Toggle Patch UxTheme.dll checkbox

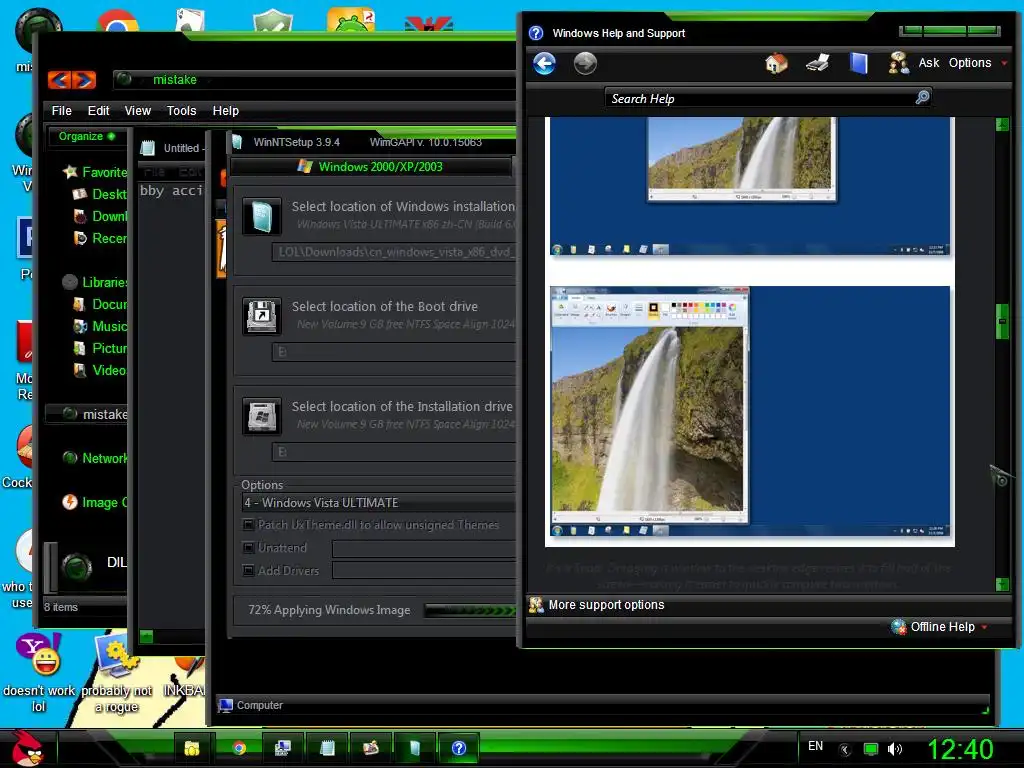pyautogui.click(x=248, y=524)
